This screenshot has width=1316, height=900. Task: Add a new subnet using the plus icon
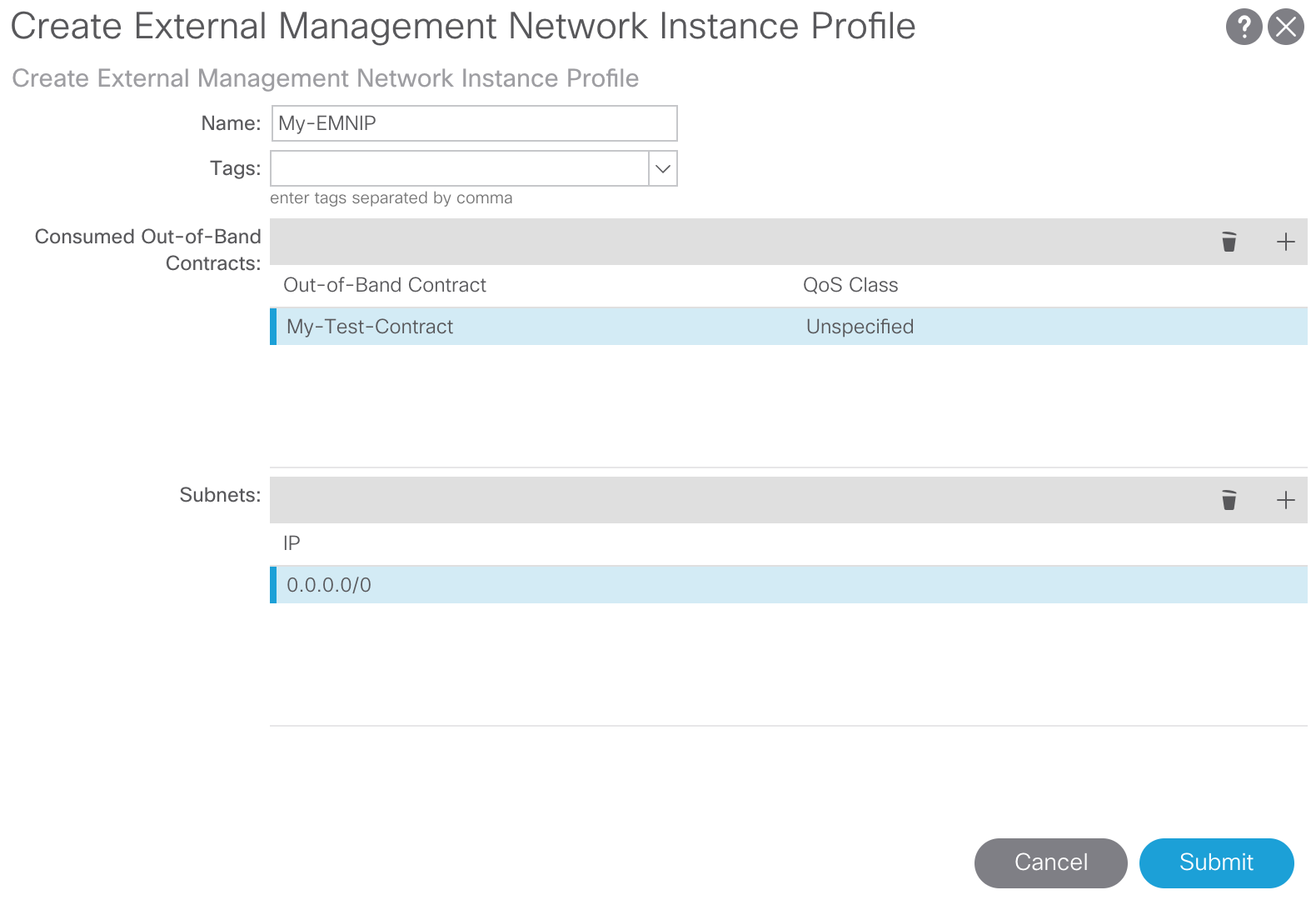(1285, 500)
